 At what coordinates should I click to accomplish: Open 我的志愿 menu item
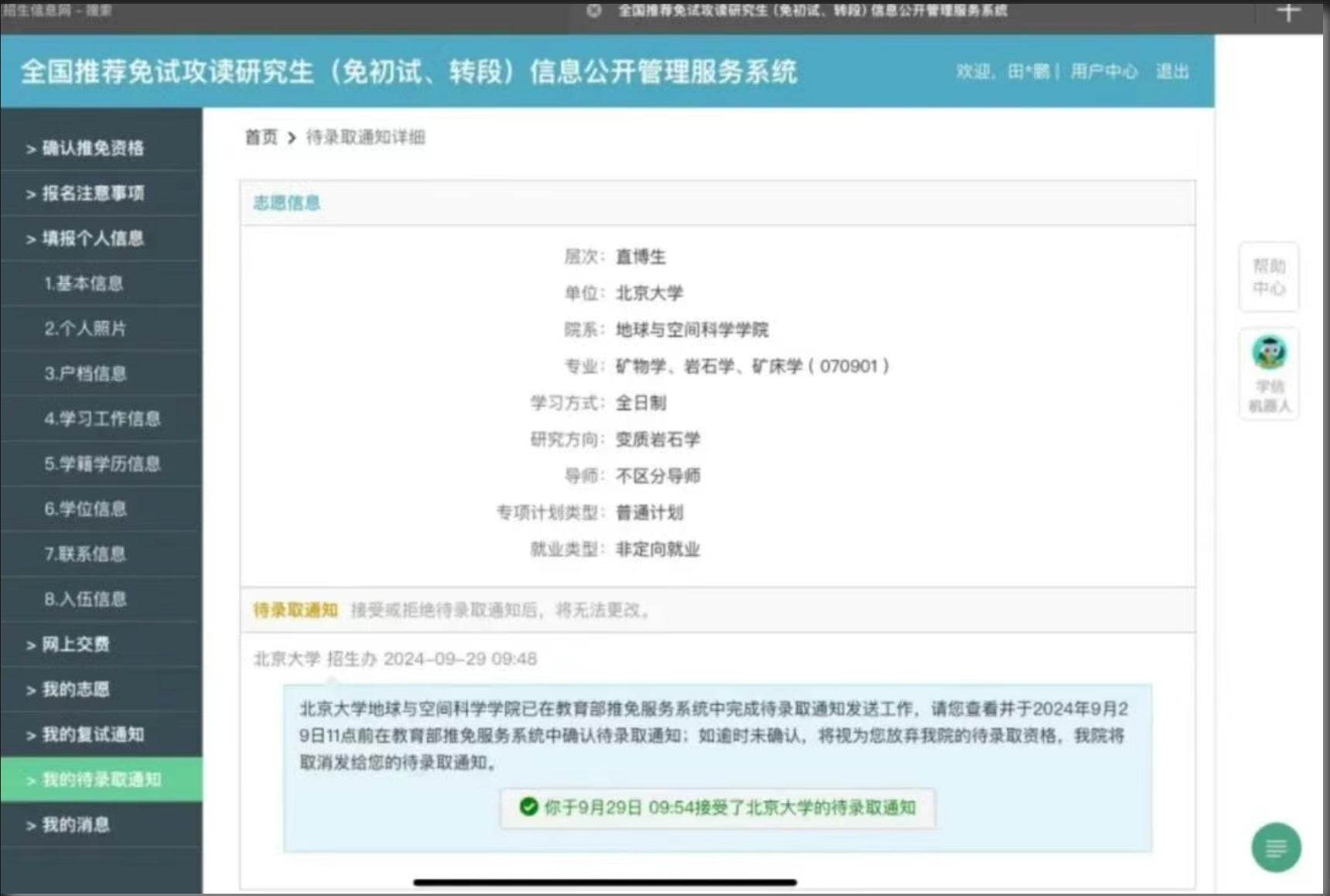(75, 689)
